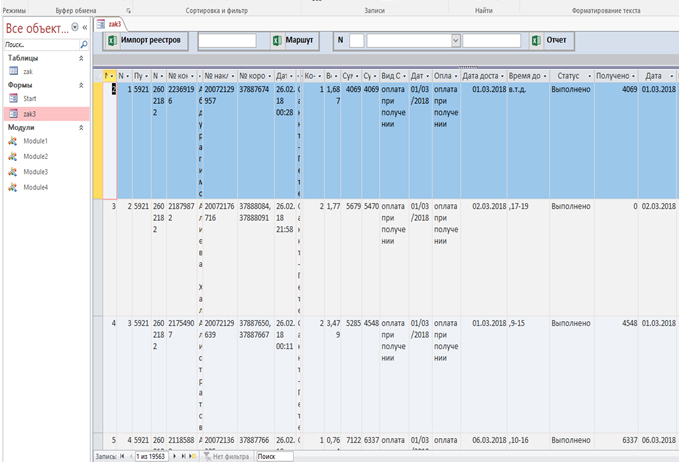Click the Excel icon on the Отчет button
680x462 pixels.
[x=536, y=40]
